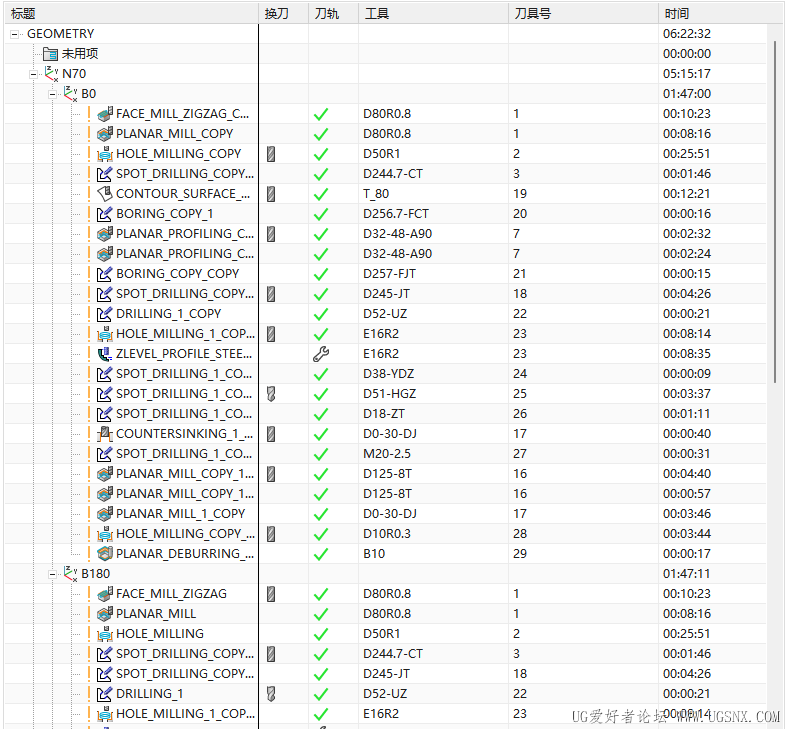The width and height of the screenshot is (785, 729).
Task: Click the N70 coordinate system icon
Action: coord(51,74)
